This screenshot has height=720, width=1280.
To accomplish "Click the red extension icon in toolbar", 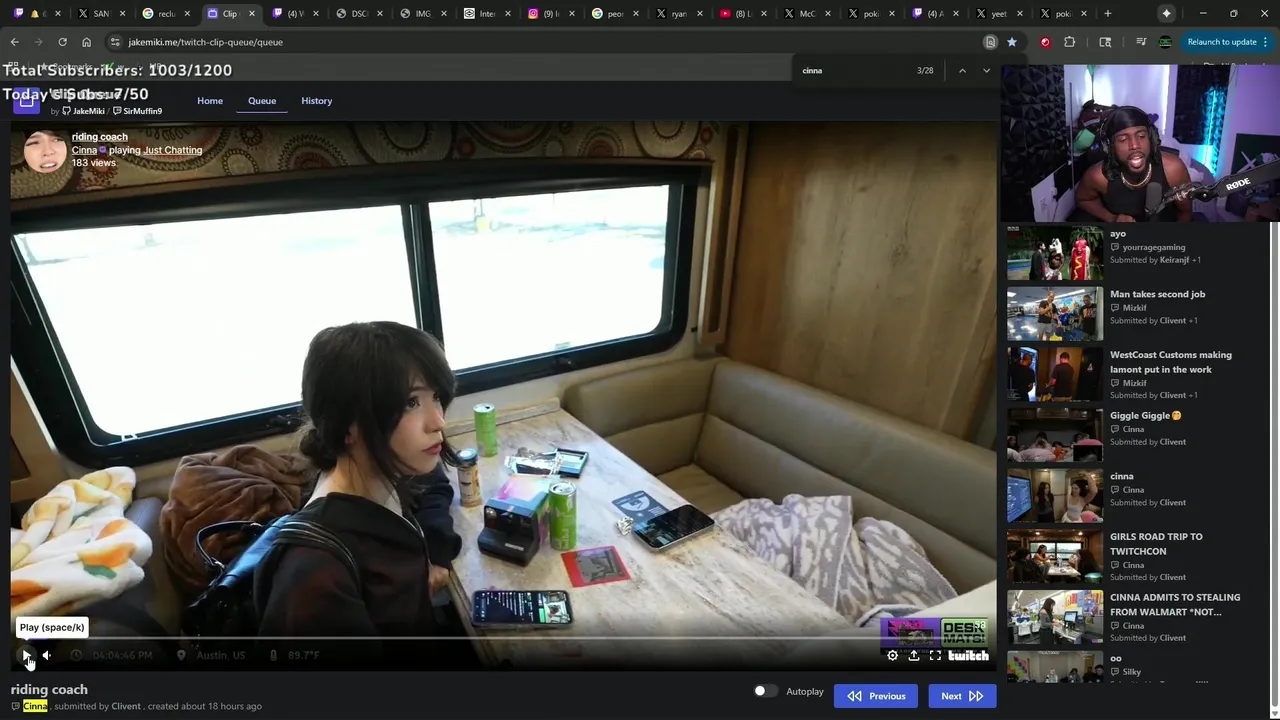I will point(1045,42).
